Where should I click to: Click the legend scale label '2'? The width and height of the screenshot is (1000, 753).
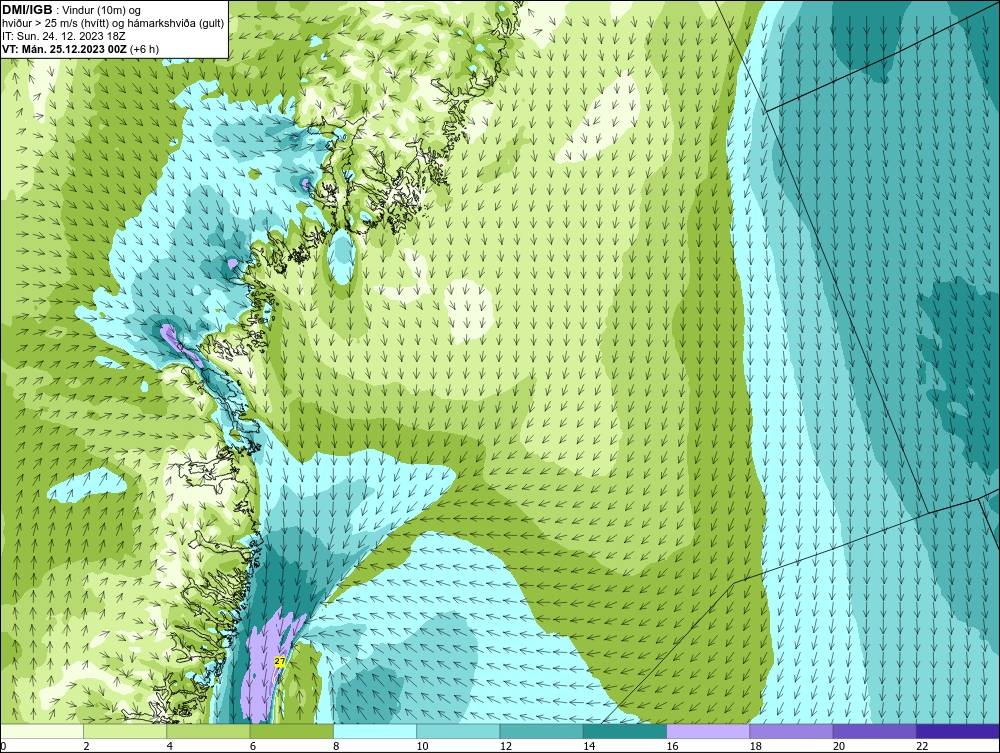[x=86, y=746]
